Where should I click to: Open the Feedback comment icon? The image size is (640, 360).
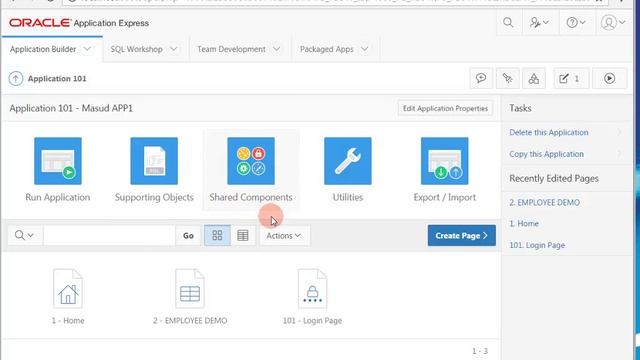481,78
